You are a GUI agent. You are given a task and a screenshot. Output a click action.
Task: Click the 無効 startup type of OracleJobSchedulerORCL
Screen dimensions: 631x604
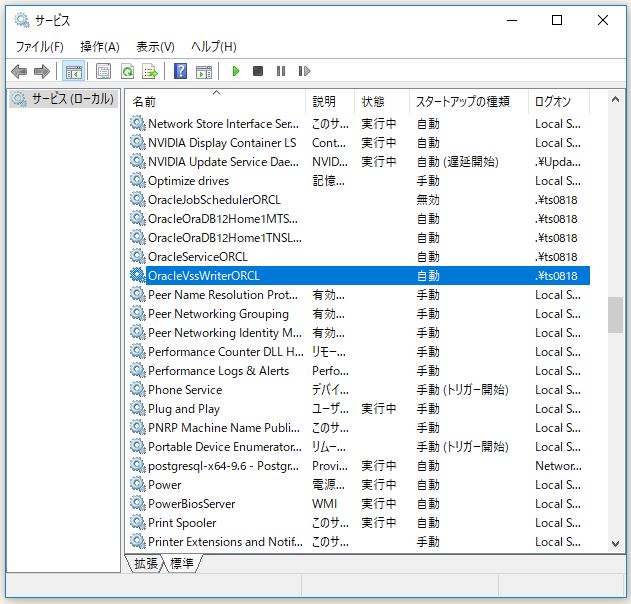[x=428, y=200]
